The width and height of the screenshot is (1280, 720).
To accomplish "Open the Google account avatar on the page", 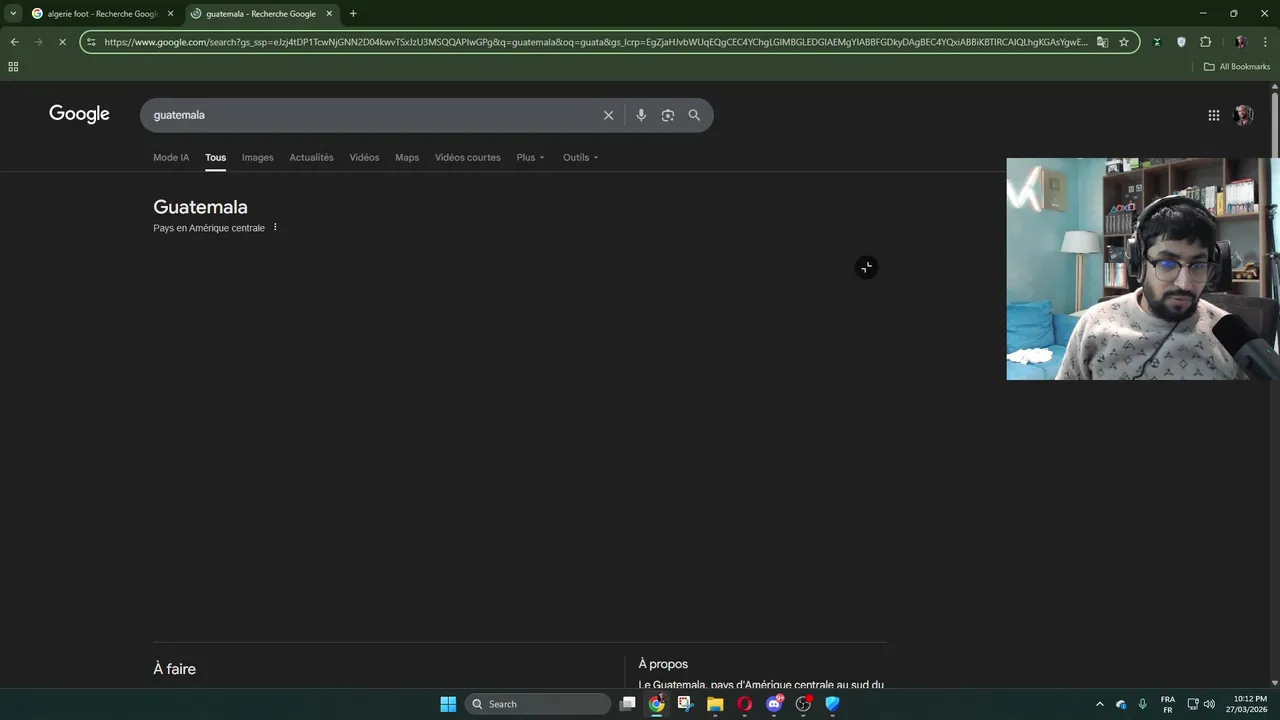I will pos(1243,115).
